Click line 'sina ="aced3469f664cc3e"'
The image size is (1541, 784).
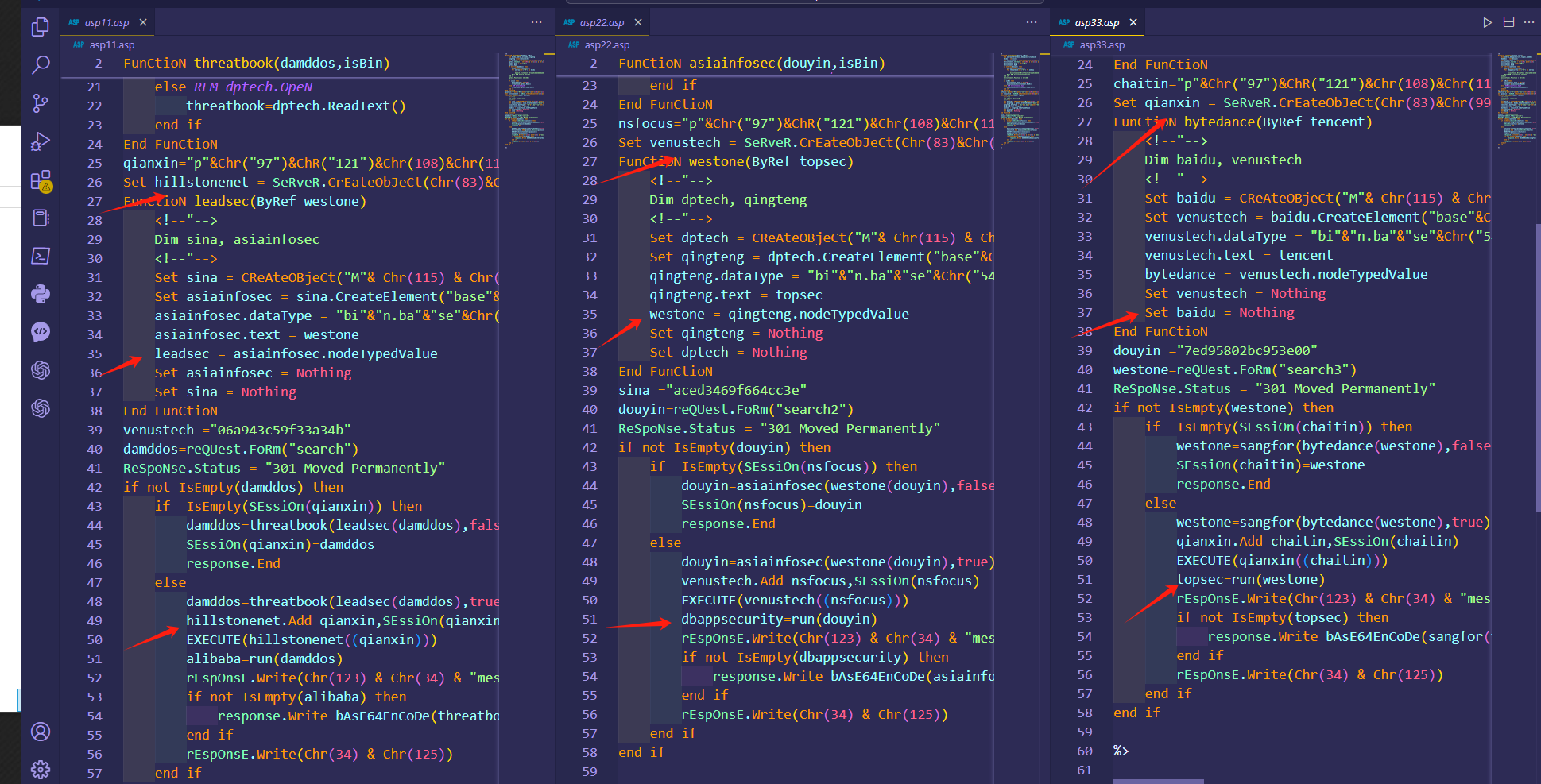(x=713, y=391)
